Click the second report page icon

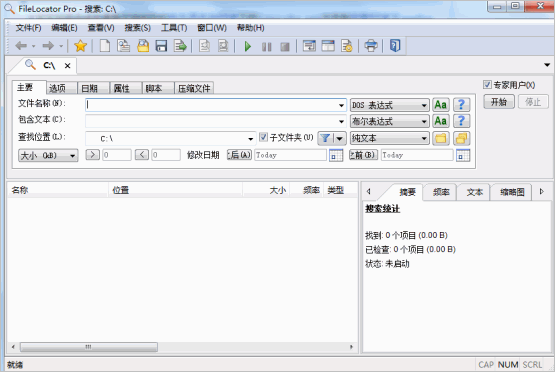[x=223, y=46]
